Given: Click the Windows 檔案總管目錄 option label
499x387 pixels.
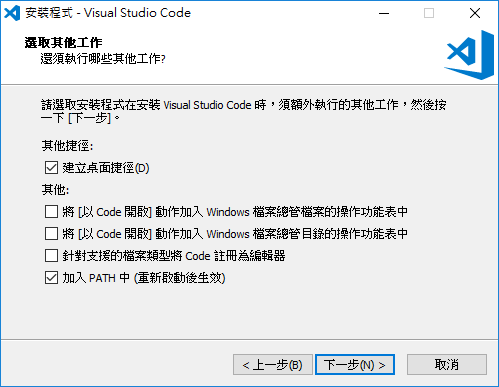Looking at the screenshot, I should pyautogui.click(x=235, y=234).
